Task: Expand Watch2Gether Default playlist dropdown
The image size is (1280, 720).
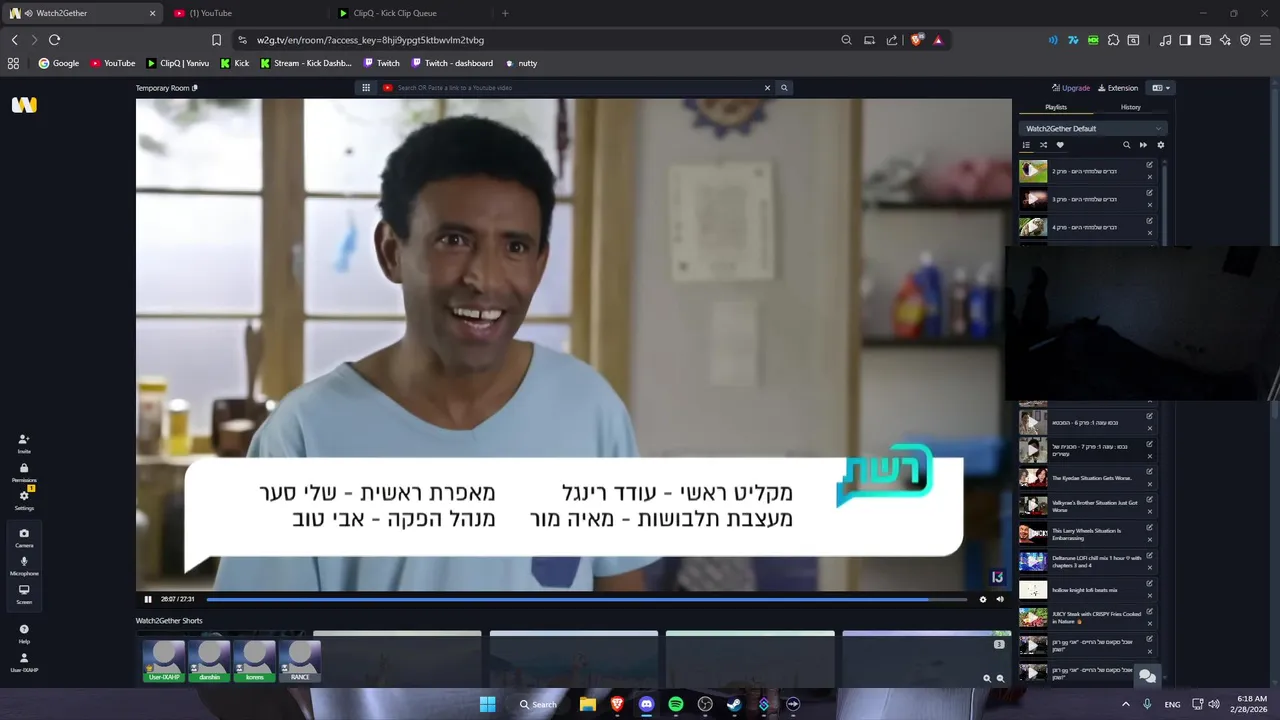Action: (x=1093, y=128)
